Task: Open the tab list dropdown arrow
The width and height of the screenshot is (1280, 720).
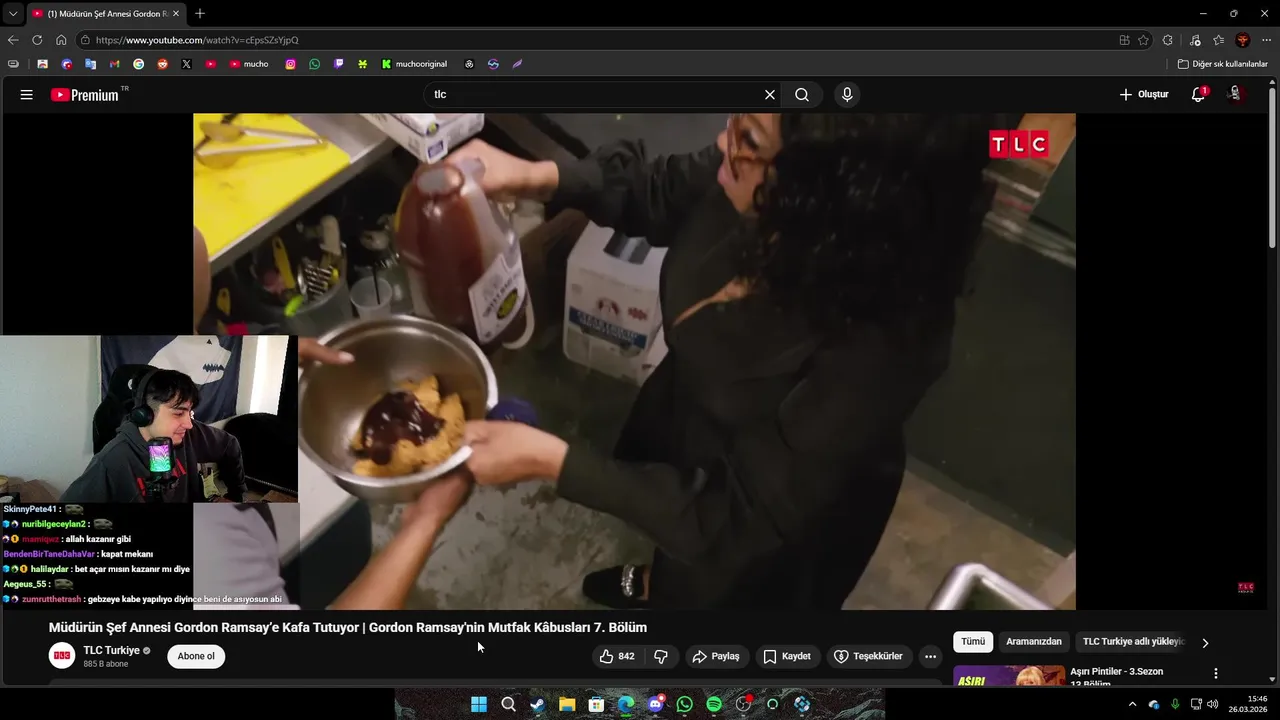Action: point(13,14)
